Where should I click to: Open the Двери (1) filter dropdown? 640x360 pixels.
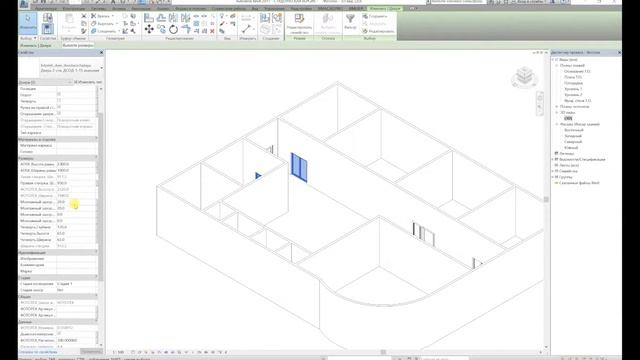(46, 82)
